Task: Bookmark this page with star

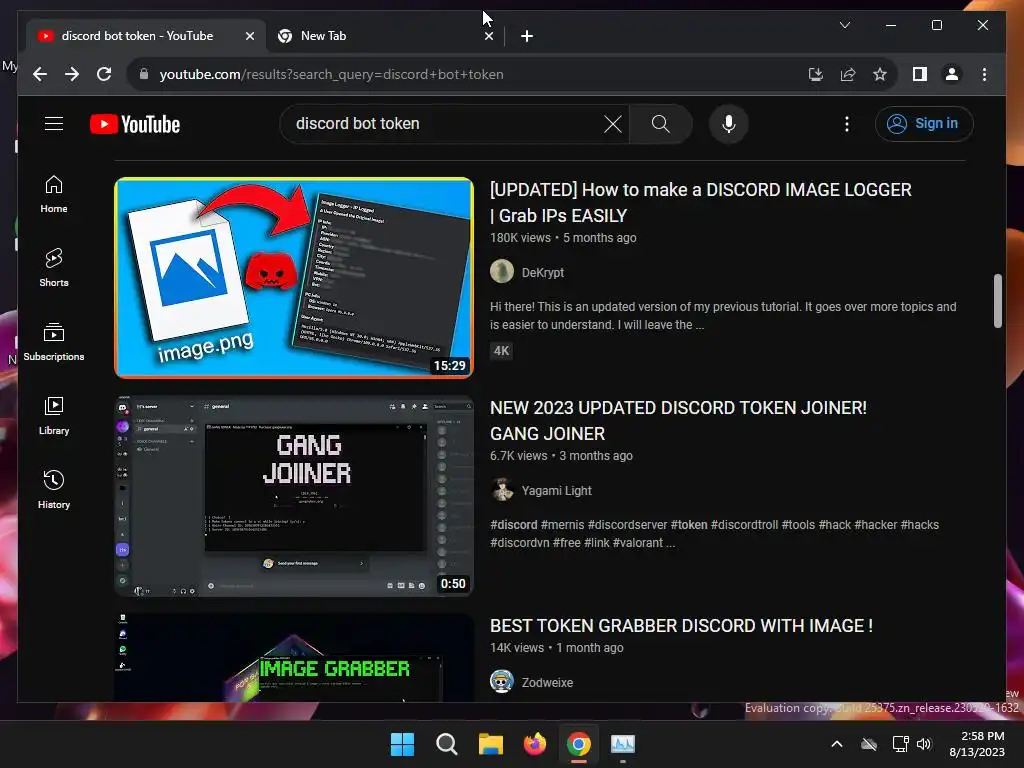Action: pyautogui.click(x=880, y=74)
